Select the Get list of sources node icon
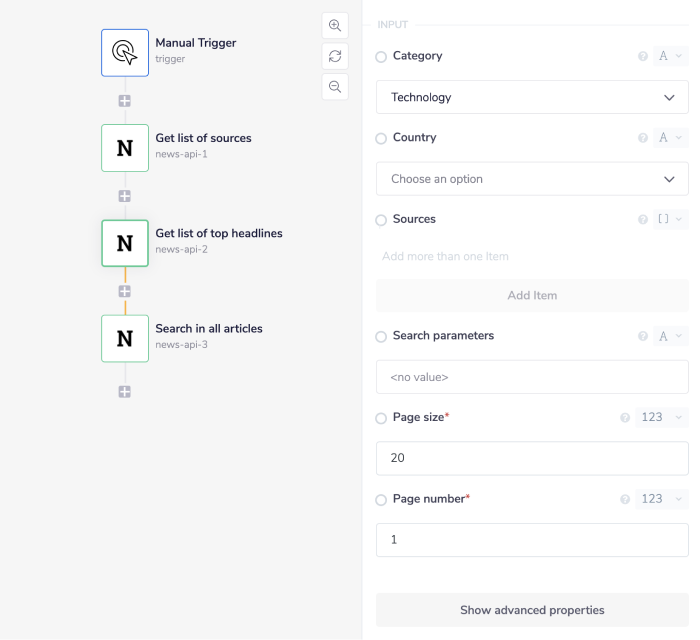The height and width of the screenshot is (640, 700). click(x=125, y=148)
